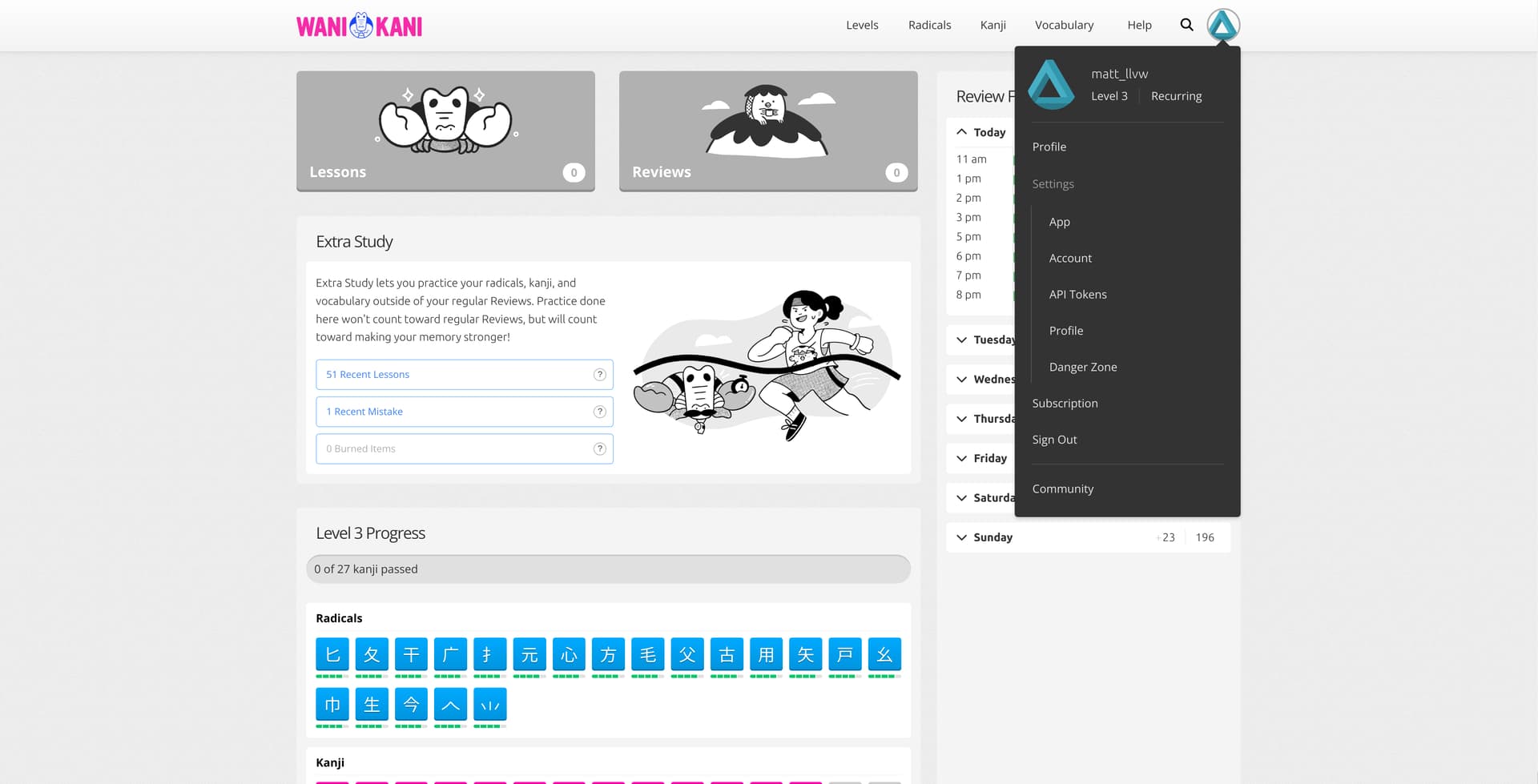Viewport: 1538px width, 784px height.
Task: Click the Level 3 Progress kanji bar
Action: [608, 569]
